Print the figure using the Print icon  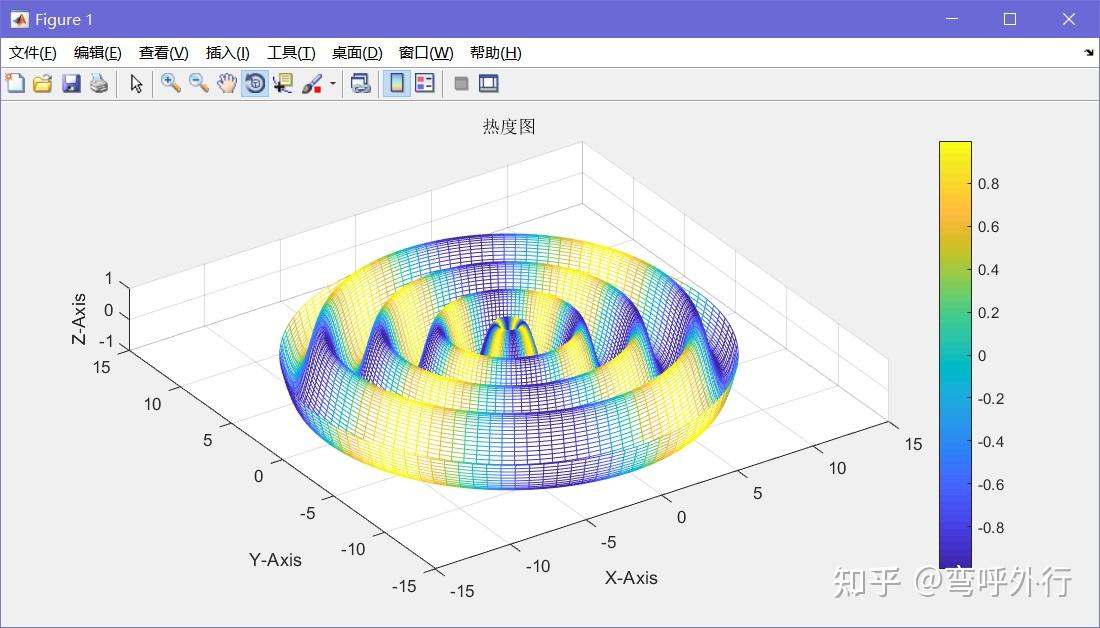click(x=98, y=84)
